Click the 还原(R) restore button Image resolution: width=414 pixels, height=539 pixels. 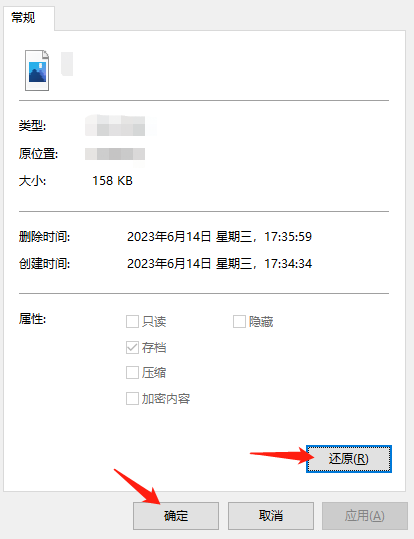pyautogui.click(x=349, y=459)
